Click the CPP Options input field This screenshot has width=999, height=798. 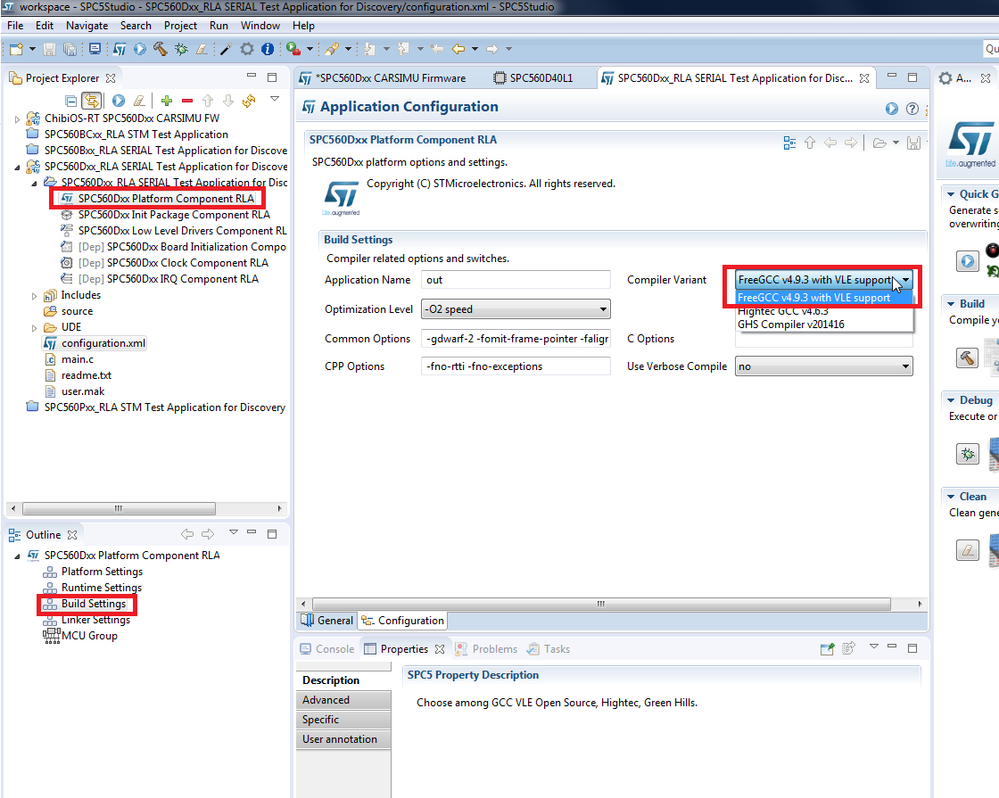click(515, 367)
